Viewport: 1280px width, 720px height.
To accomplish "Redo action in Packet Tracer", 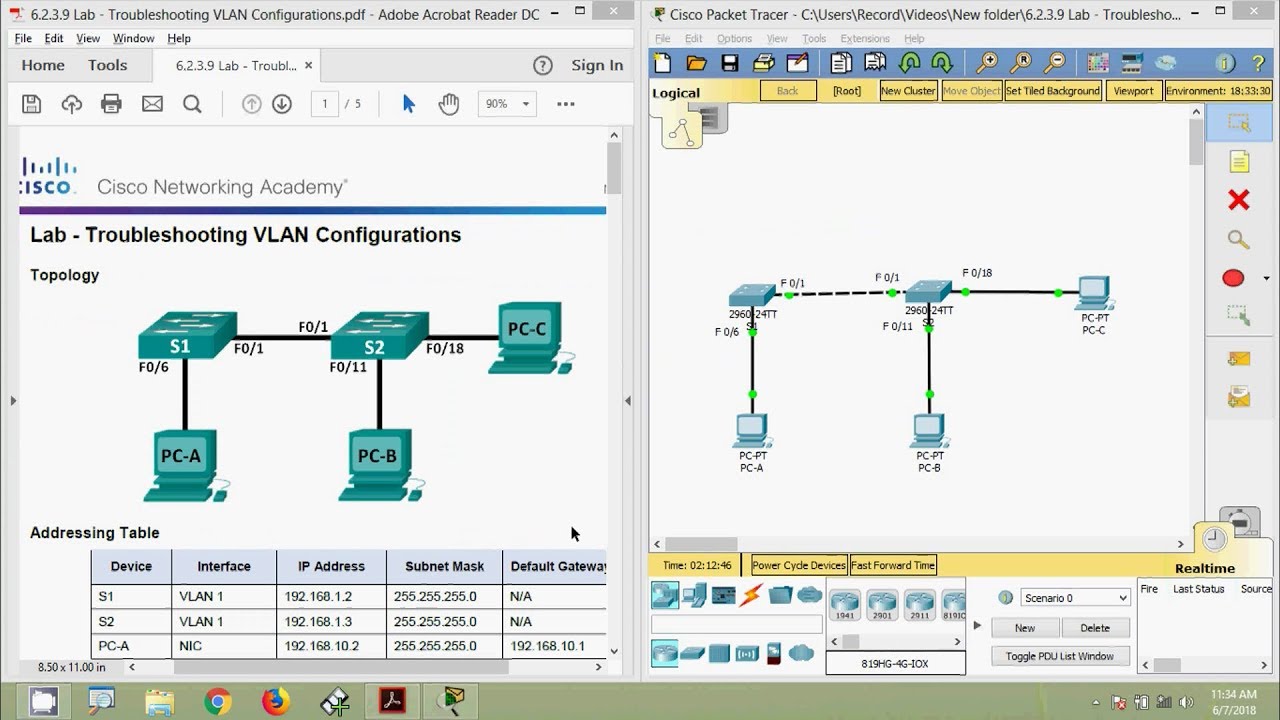I will click(x=942, y=63).
